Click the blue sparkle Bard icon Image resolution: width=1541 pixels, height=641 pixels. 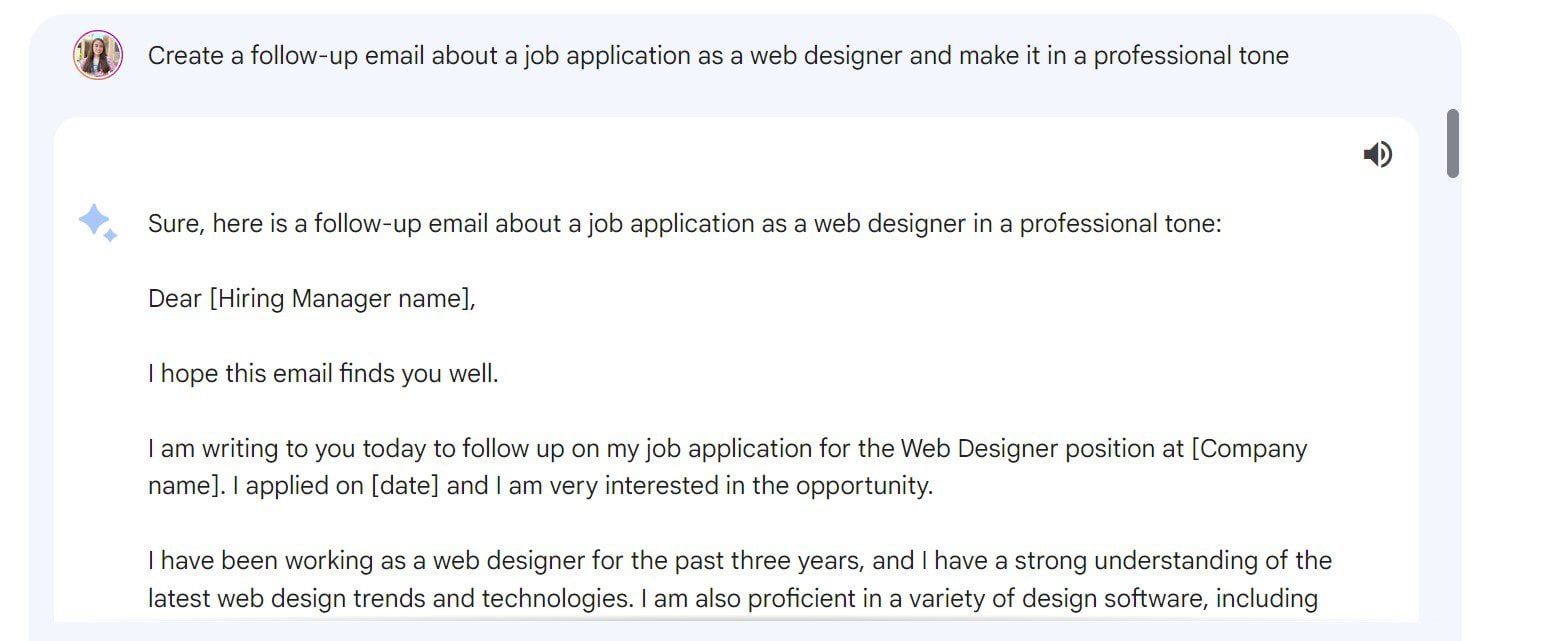97,222
